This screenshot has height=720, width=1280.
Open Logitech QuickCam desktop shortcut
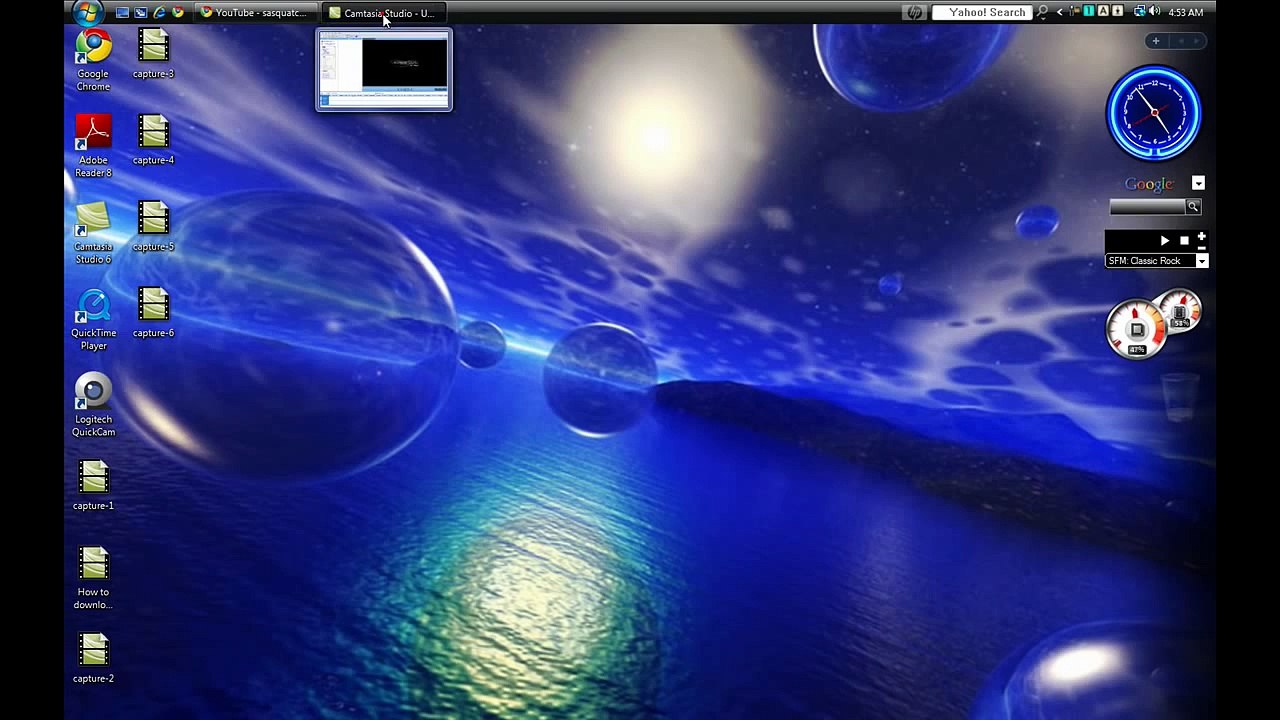tap(93, 405)
